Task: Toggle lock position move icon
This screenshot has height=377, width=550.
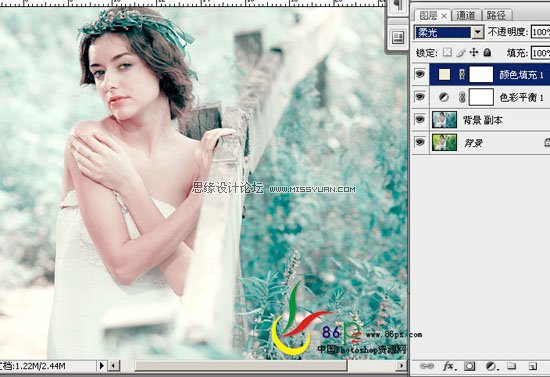Action: click(474, 53)
